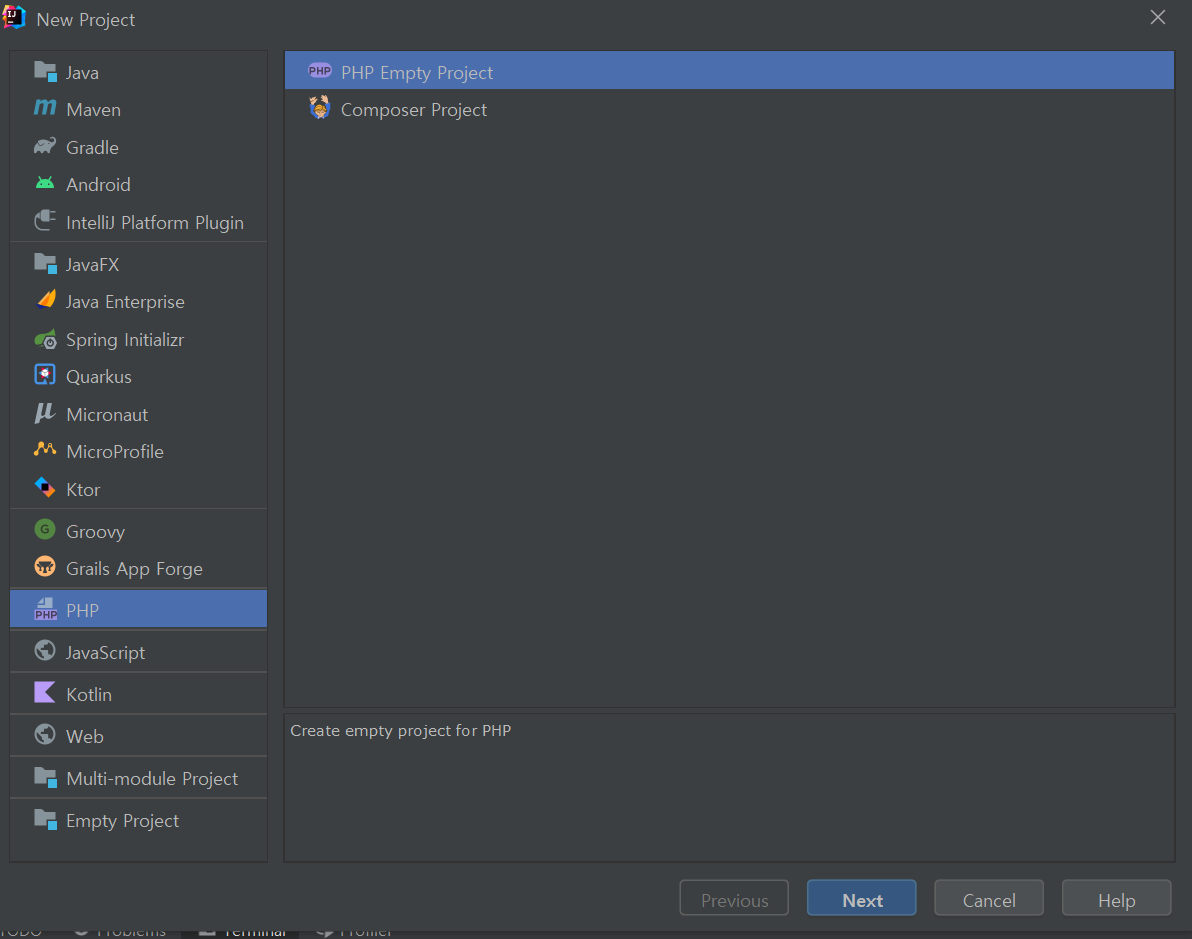This screenshot has width=1192, height=939.
Task: Click the Java Enterprise icon
Action: coord(46,301)
